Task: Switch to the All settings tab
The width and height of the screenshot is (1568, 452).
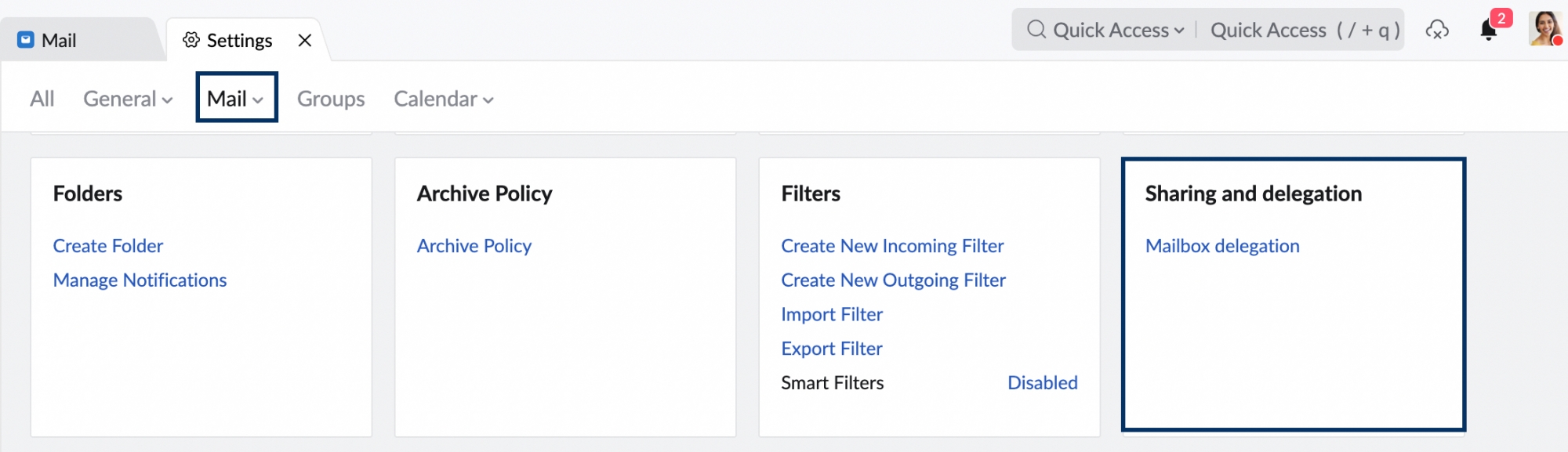Action: pos(42,99)
